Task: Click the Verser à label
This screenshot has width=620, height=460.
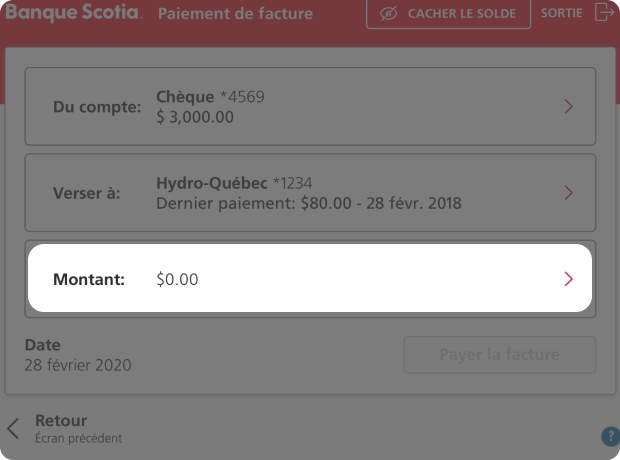Action: [87, 193]
